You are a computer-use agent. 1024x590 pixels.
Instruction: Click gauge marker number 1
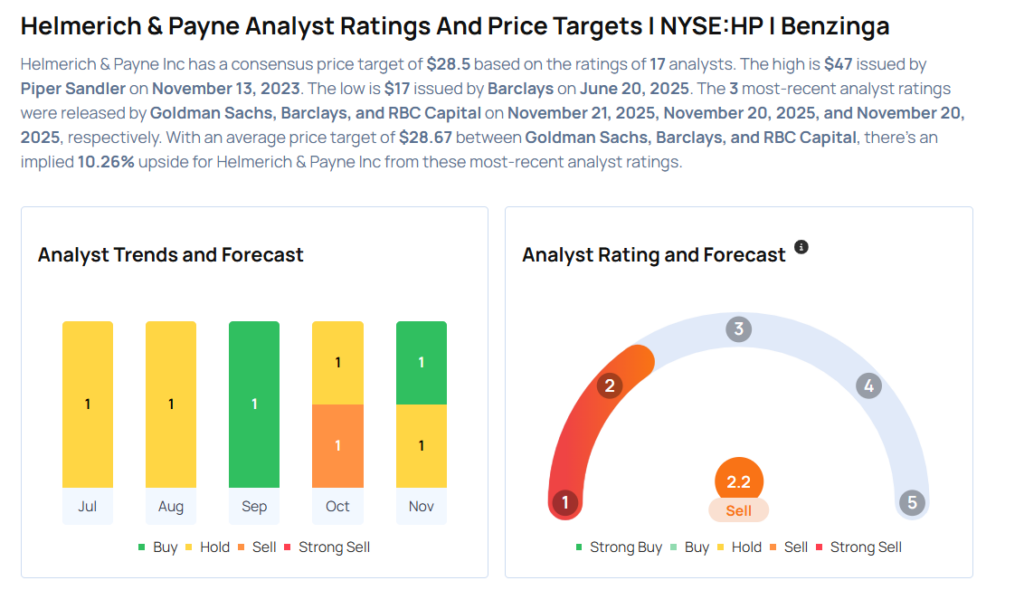point(565,502)
